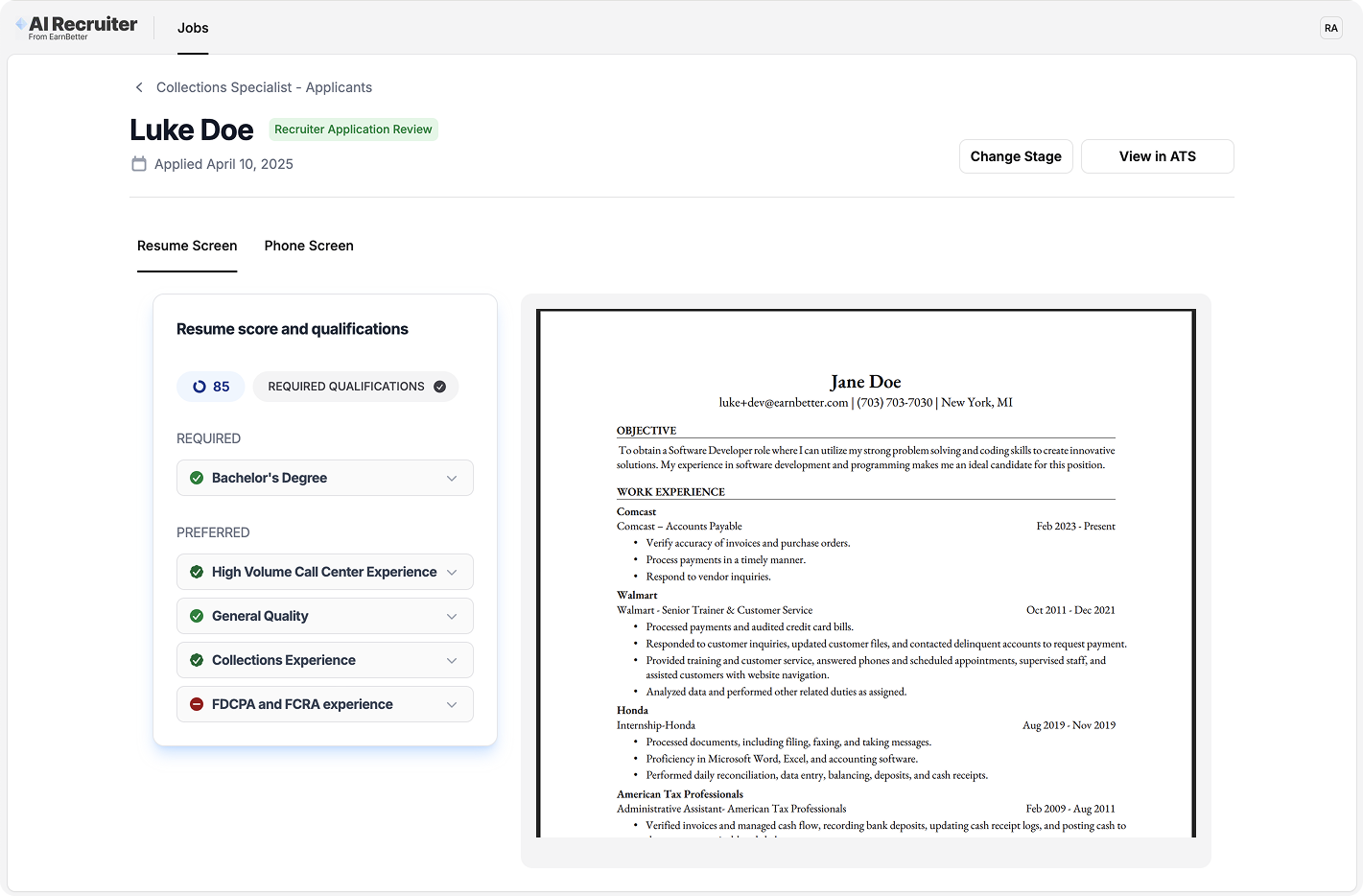The height and width of the screenshot is (896, 1363).
Task: Click green check icon on High Volume Call Center
Action: (197, 572)
